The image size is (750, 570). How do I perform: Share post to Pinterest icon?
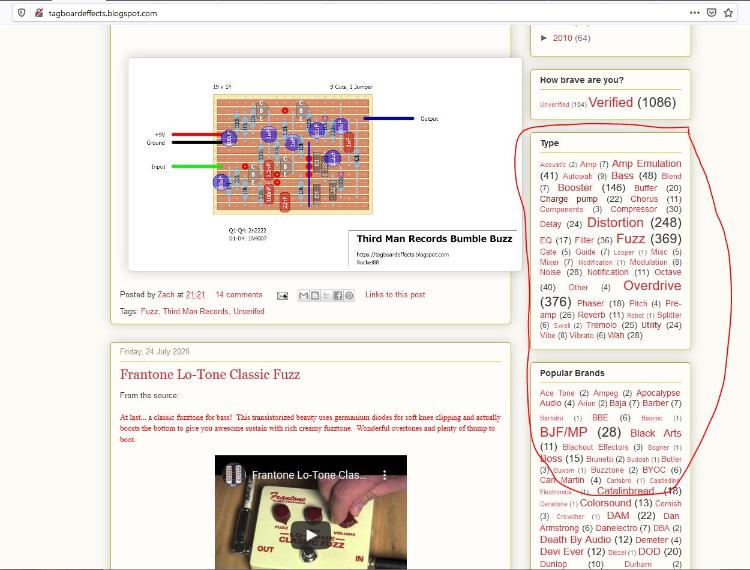pyautogui.click(x=349, y=295)
